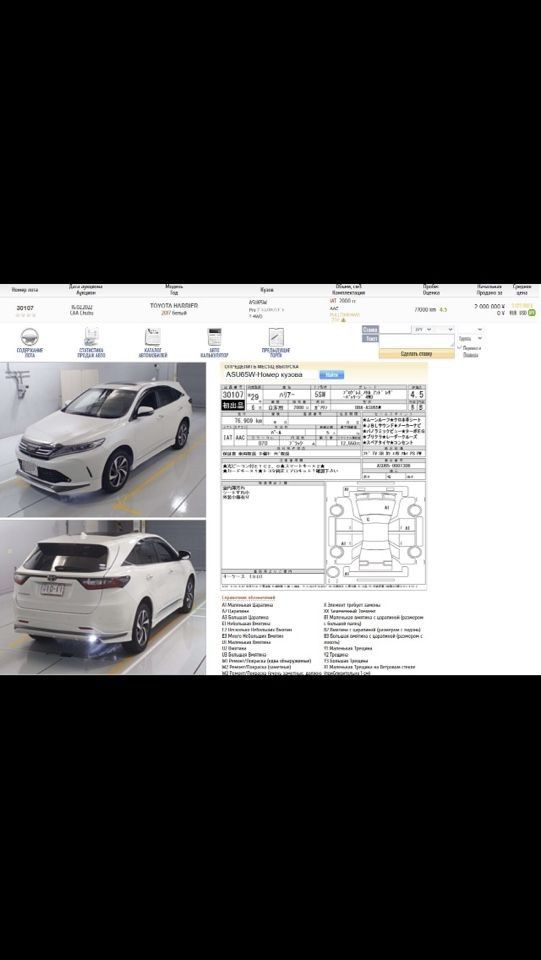Click the 4.5 grade on auction sheet
541x960 pixels.
pos(417,395)
